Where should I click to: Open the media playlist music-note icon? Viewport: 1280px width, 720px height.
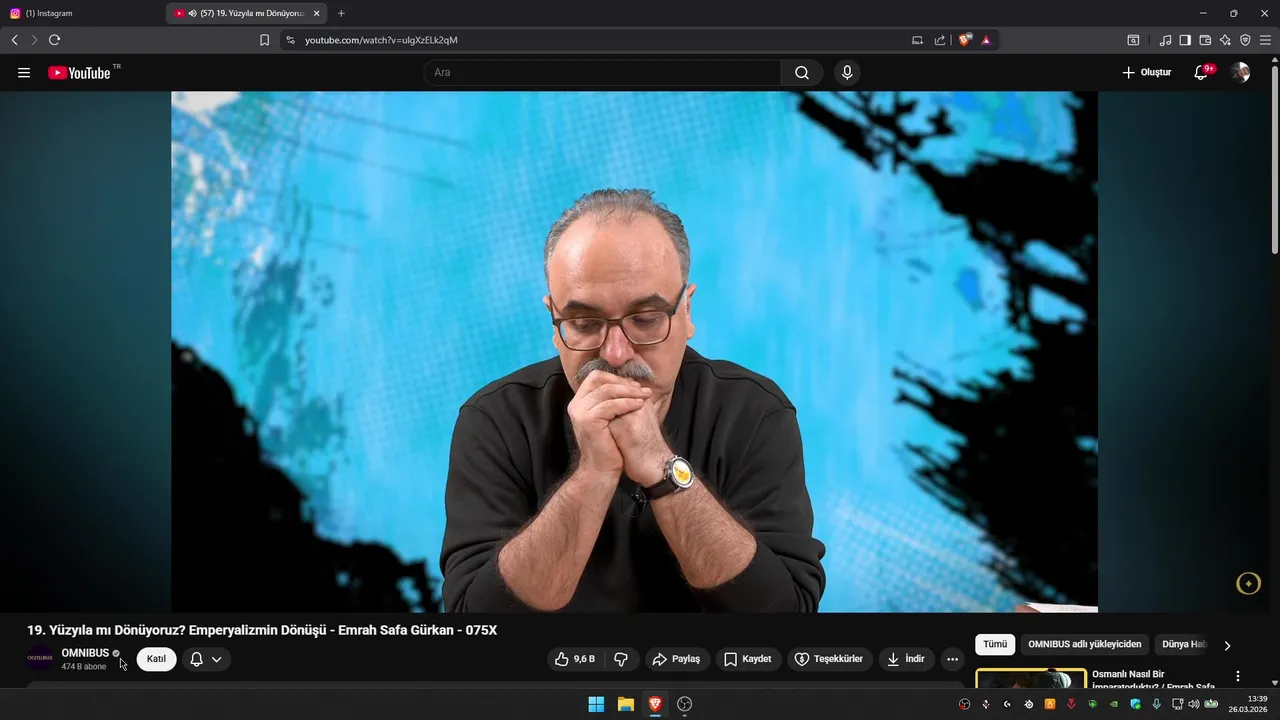pos(1165,40)
